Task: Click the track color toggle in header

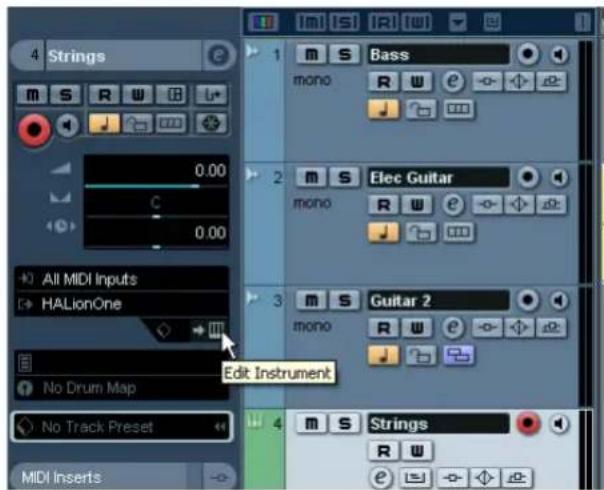Action: coord(263,22)
